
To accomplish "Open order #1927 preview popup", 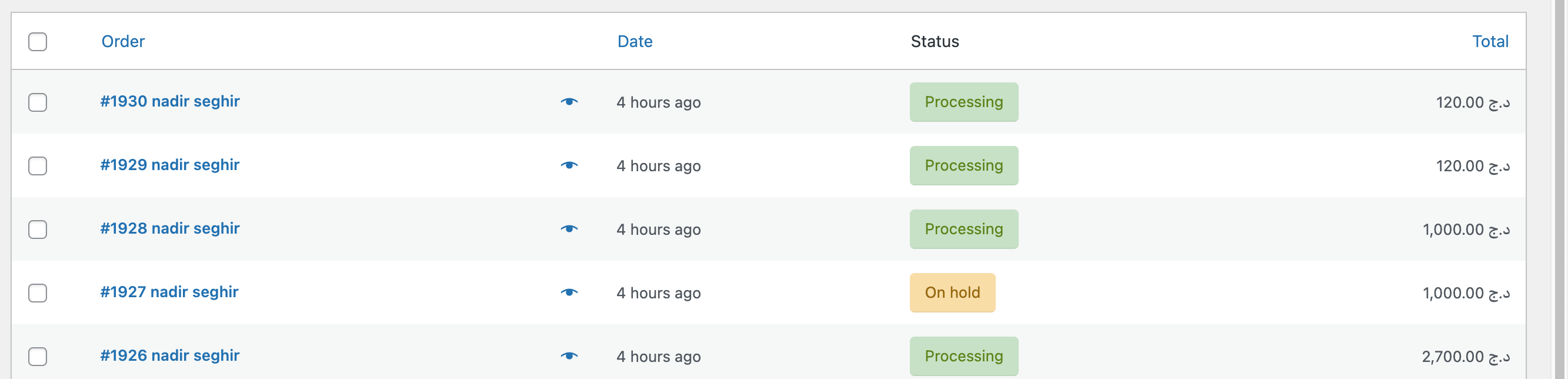I will [x=570, y=292].
